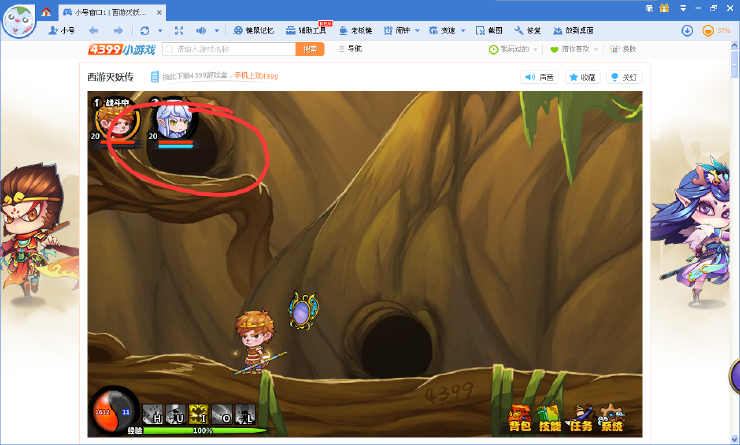This screenshot has height=445, width=740.
Task: Take a screenshot with 截图
Action: 489,30
